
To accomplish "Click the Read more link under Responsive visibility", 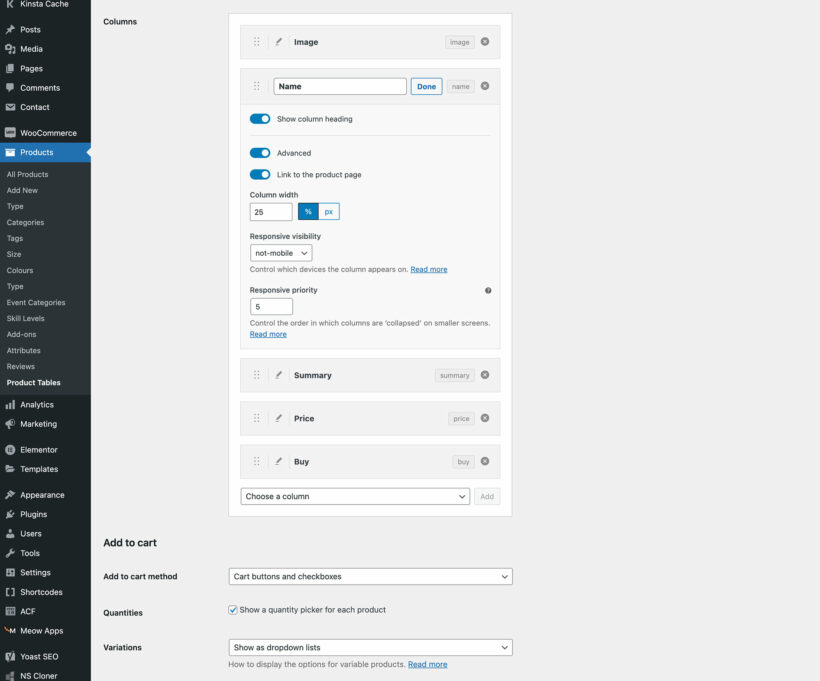I will coord(429,269).
